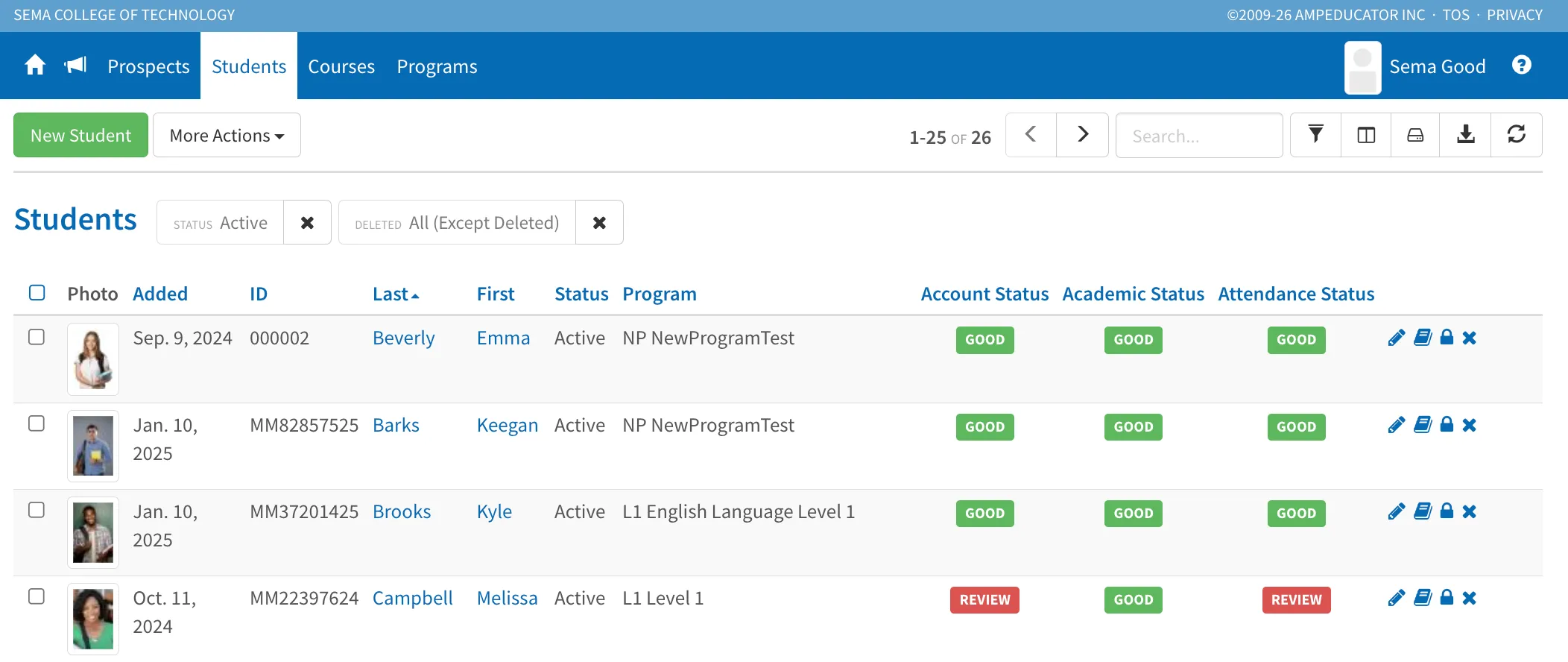
Task: Check the box for Keegan Barks
Action: tap(37, 423)
